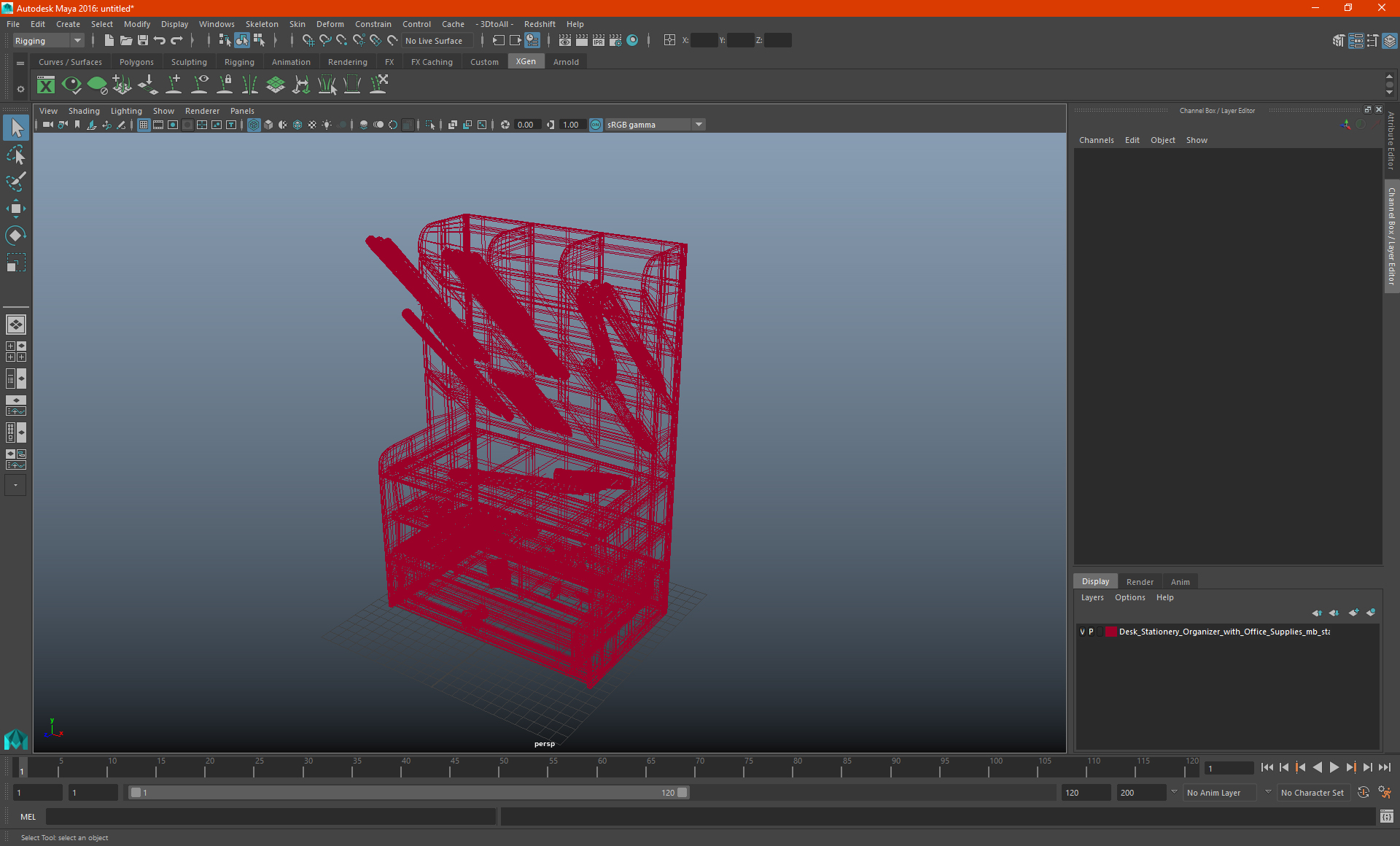Toggle smooth shade all in viewport
Viewport: 1400px width, 846px height.
pyautogui.click(x=268, y=125)
